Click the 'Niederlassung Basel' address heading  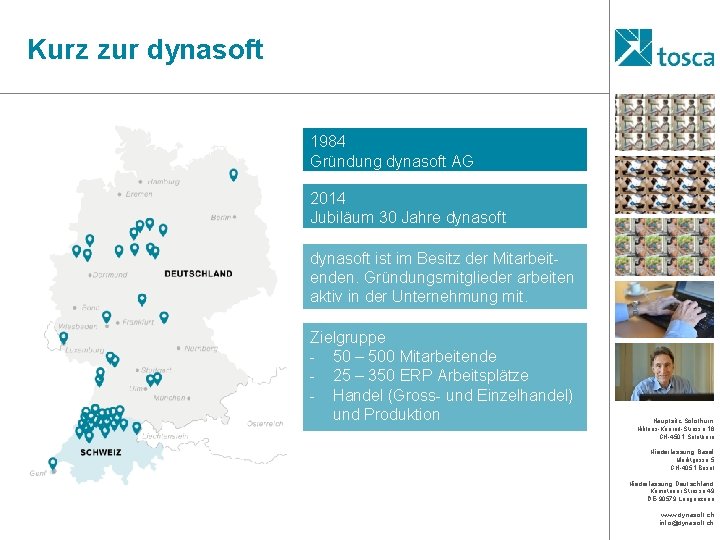pyautogui.click(x=682, y=452)
